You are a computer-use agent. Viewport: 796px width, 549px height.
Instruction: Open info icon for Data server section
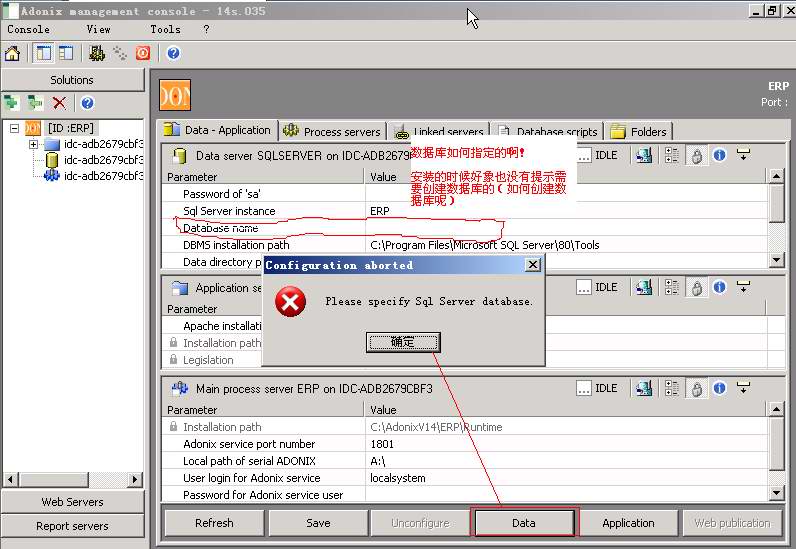[x=718, y=155]
